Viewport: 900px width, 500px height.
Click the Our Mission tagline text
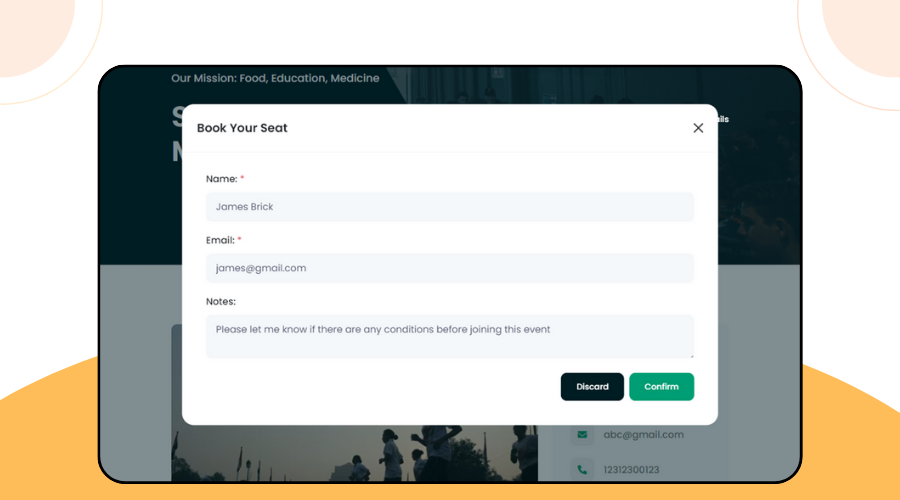pyautogui.click(x=275, y=78)
